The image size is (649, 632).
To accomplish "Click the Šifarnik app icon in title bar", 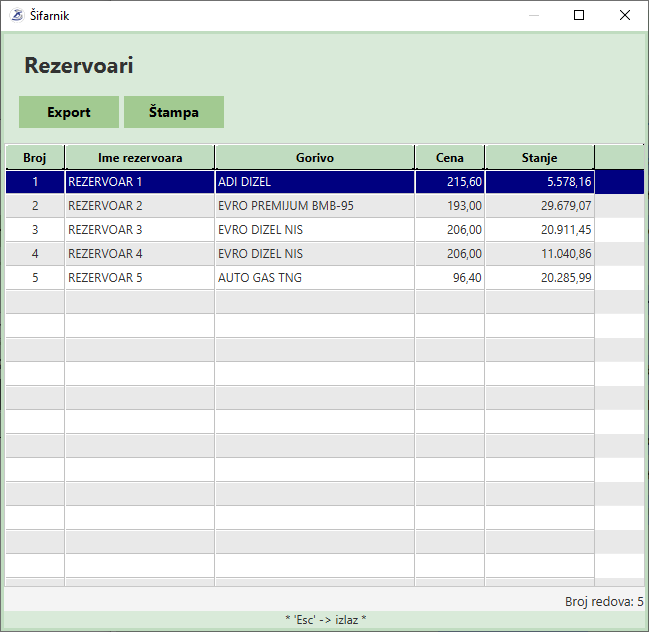I will (16, 15).
